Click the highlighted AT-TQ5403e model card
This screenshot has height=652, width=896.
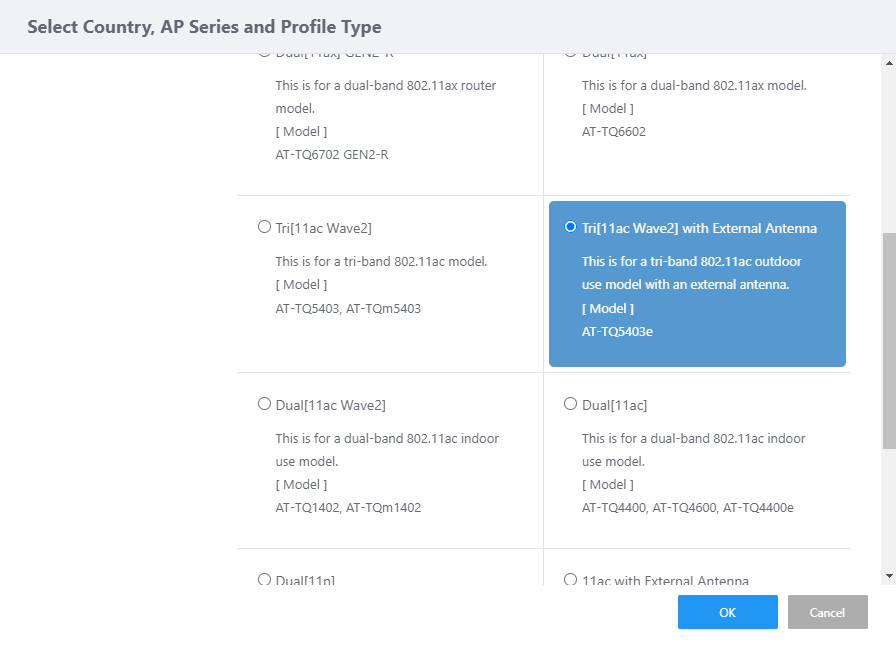(697, 284)
